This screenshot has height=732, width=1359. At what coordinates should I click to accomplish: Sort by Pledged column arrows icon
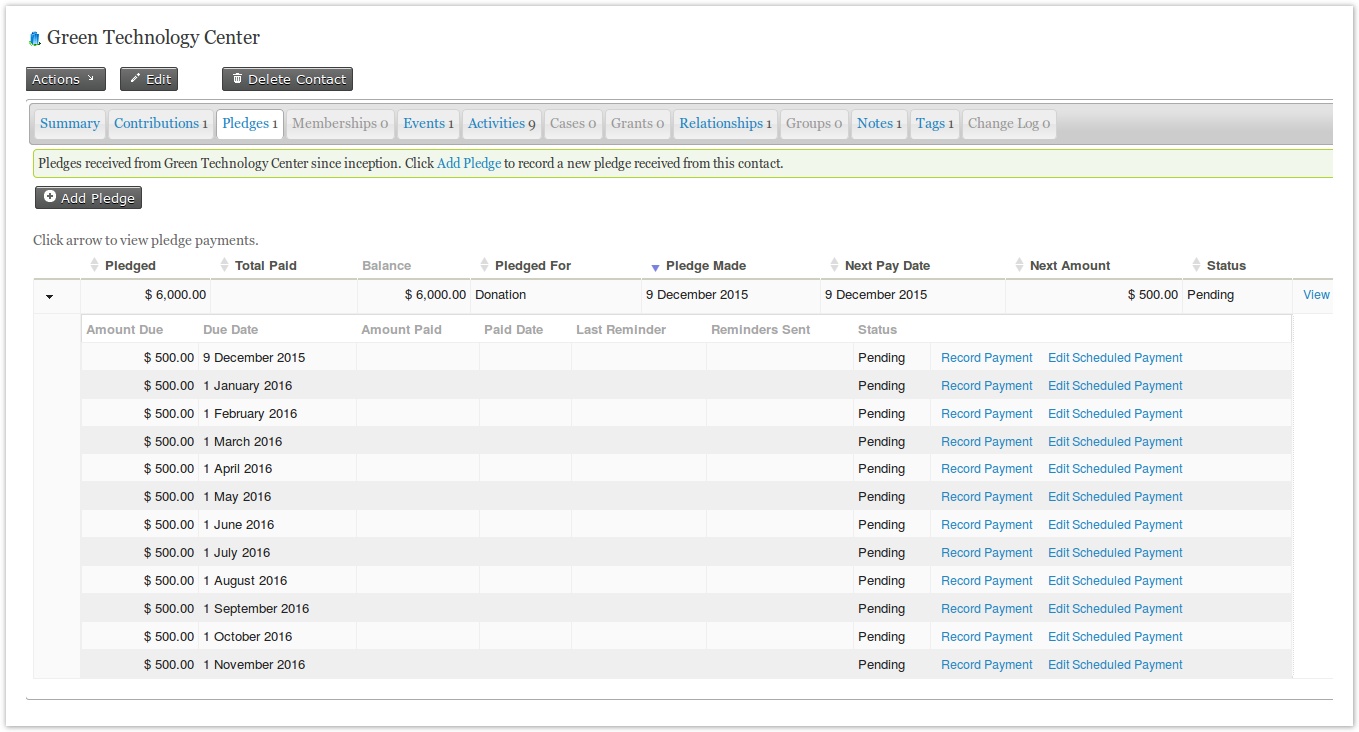(x=94, y=266)
